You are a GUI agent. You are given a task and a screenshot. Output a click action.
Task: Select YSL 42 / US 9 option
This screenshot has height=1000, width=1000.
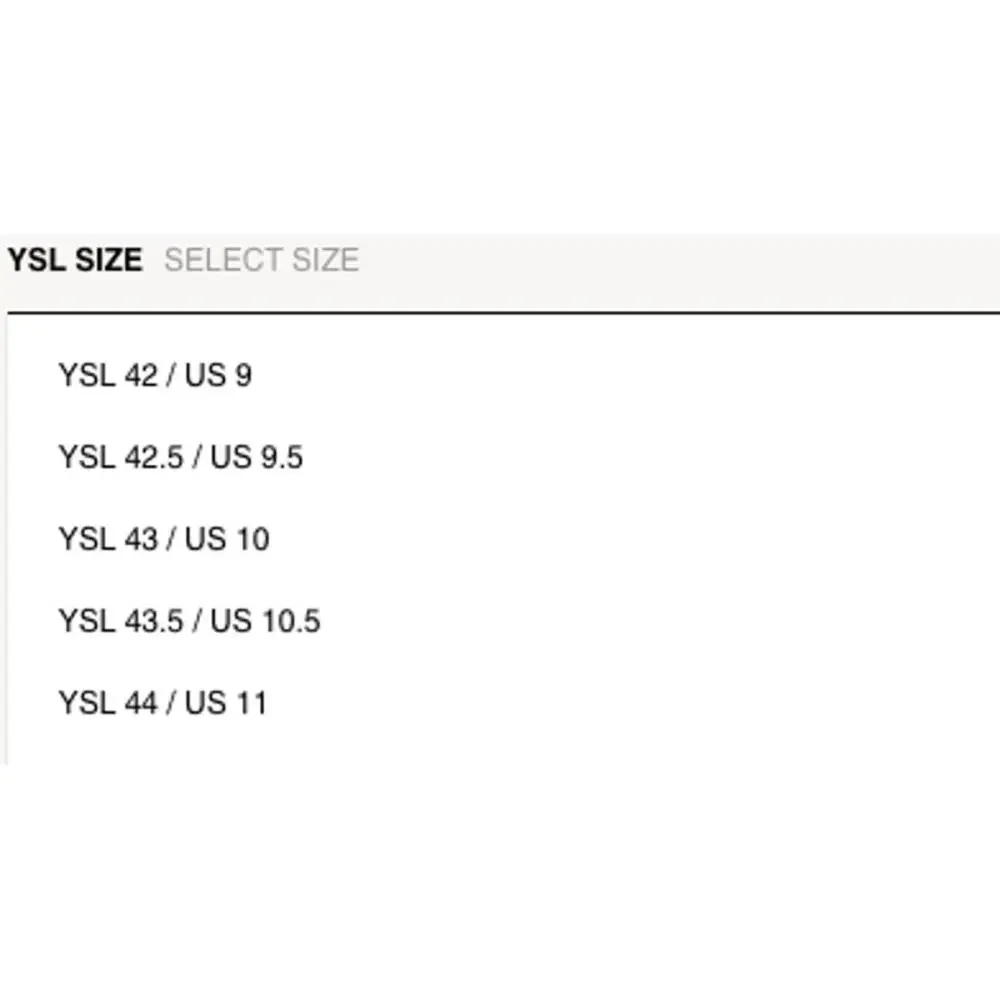[155, 376]
